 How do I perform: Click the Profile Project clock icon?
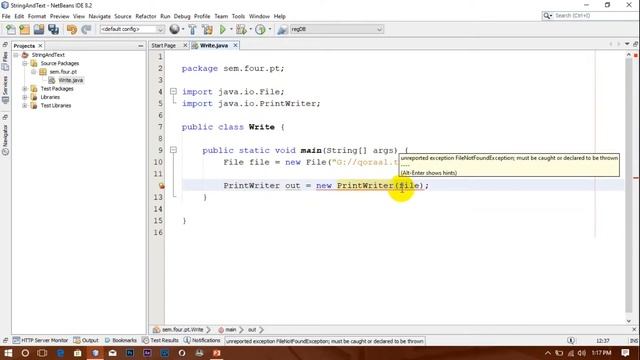(x=260, y=29)
